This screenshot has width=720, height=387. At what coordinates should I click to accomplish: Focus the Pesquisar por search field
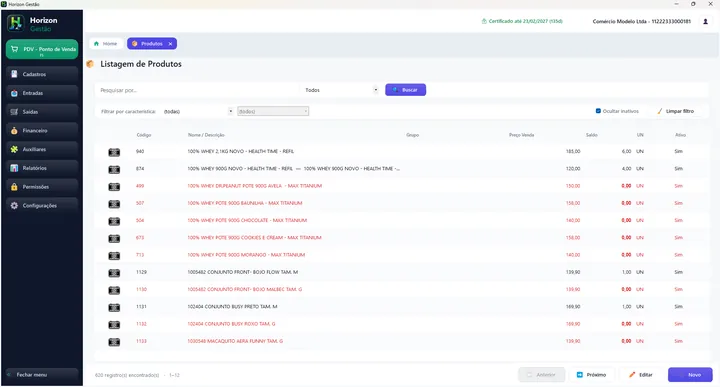(x=197, y=90)
